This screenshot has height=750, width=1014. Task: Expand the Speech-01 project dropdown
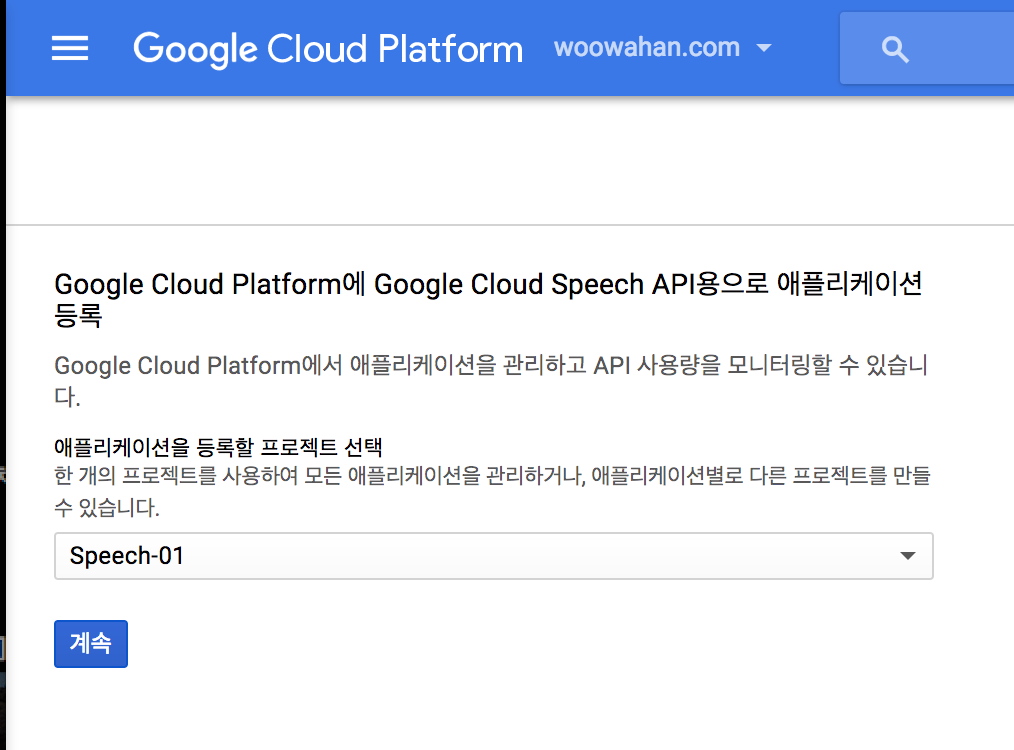(x=493, y=556)
